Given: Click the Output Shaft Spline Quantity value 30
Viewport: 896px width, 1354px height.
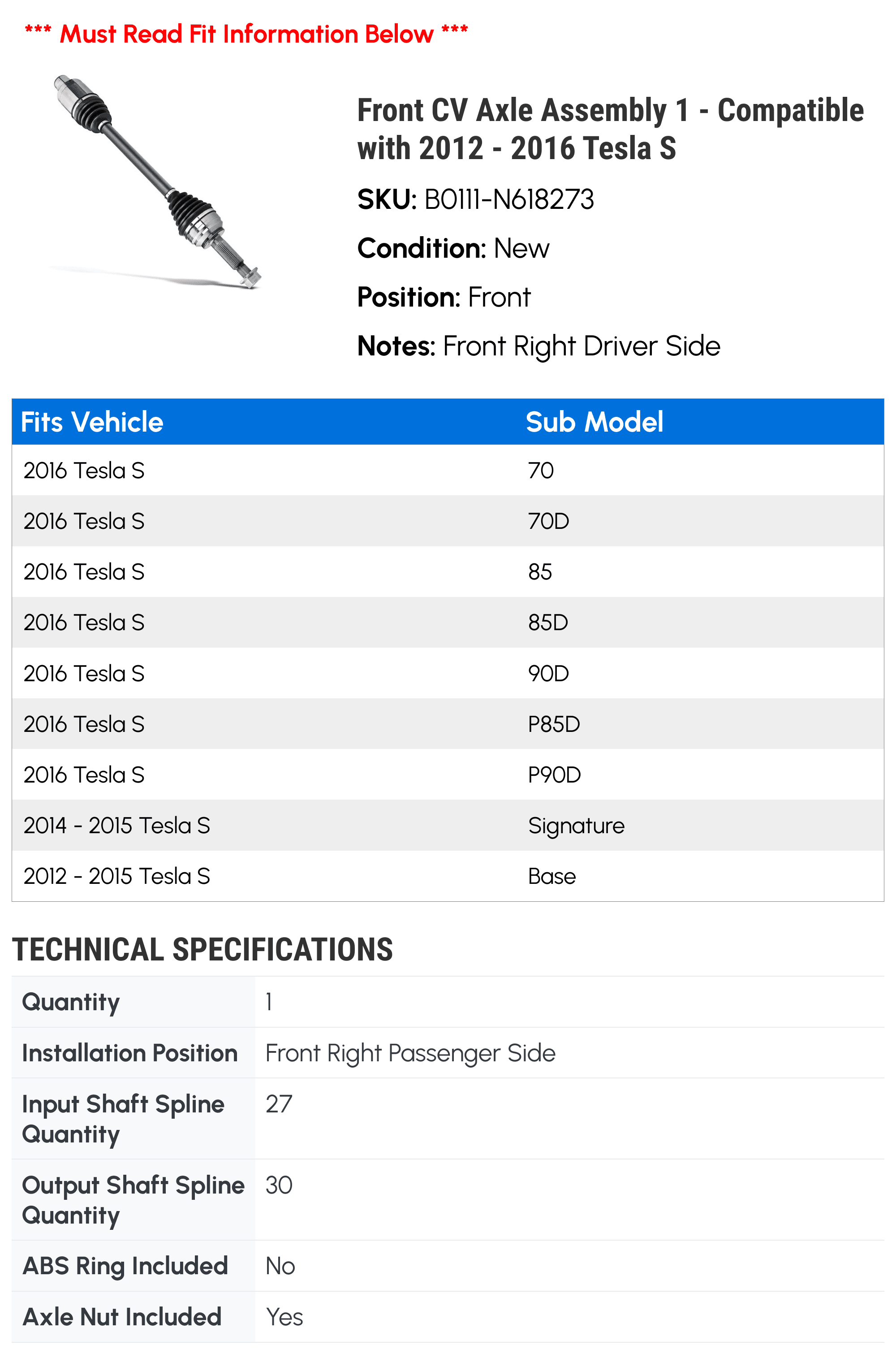Looking at the screenshot, I should [x=279, y=1185].
